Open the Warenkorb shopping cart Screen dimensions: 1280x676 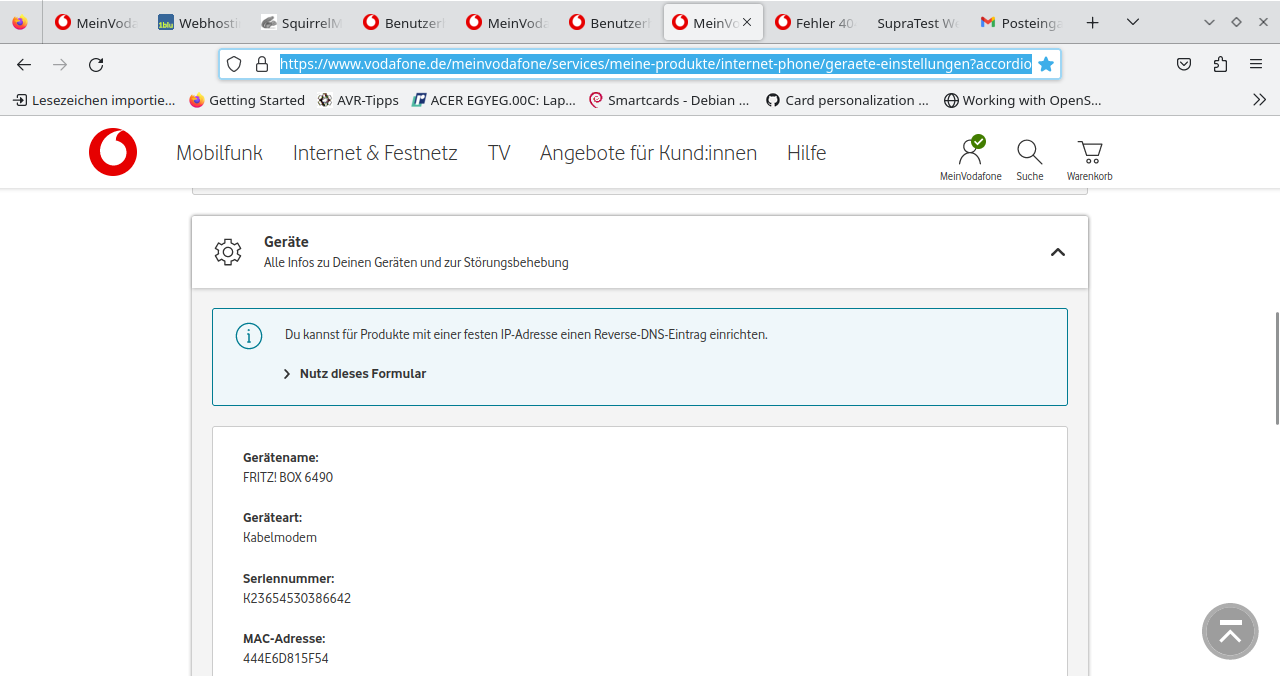pyautogui.click(x=1089, y=152)
